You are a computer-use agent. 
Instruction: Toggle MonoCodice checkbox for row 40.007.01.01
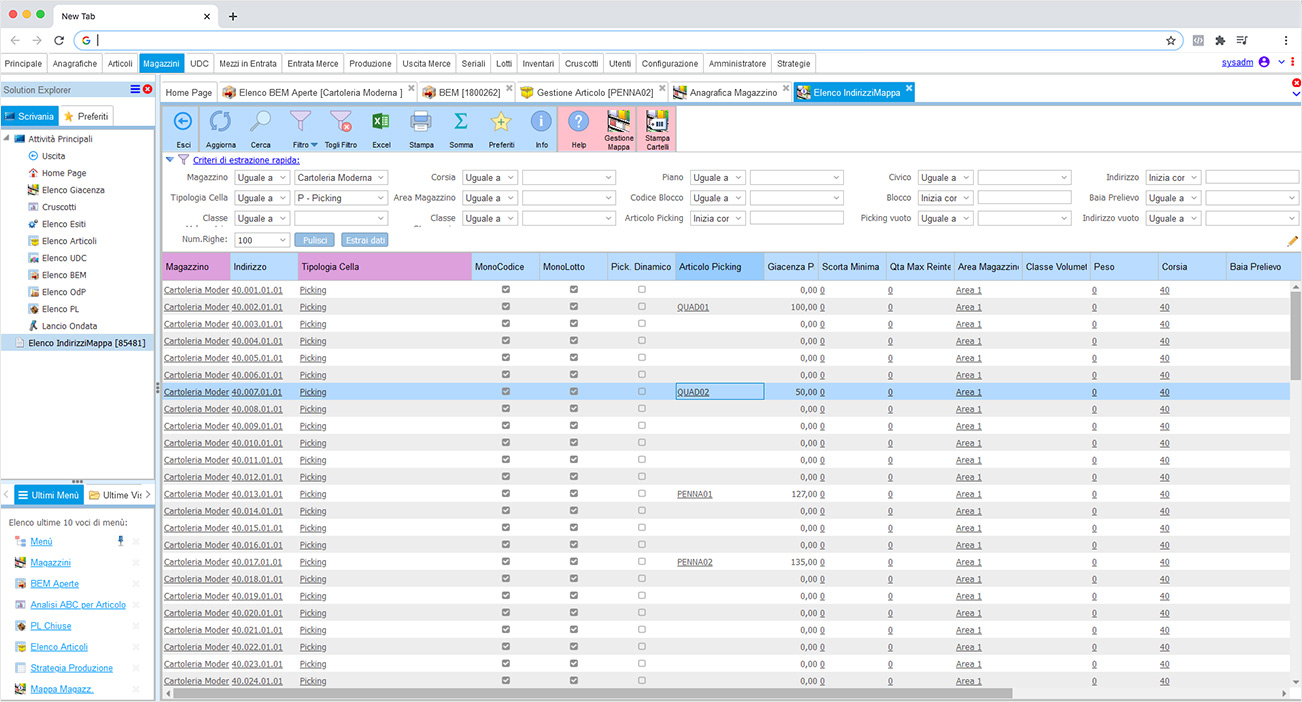point(506,392)
